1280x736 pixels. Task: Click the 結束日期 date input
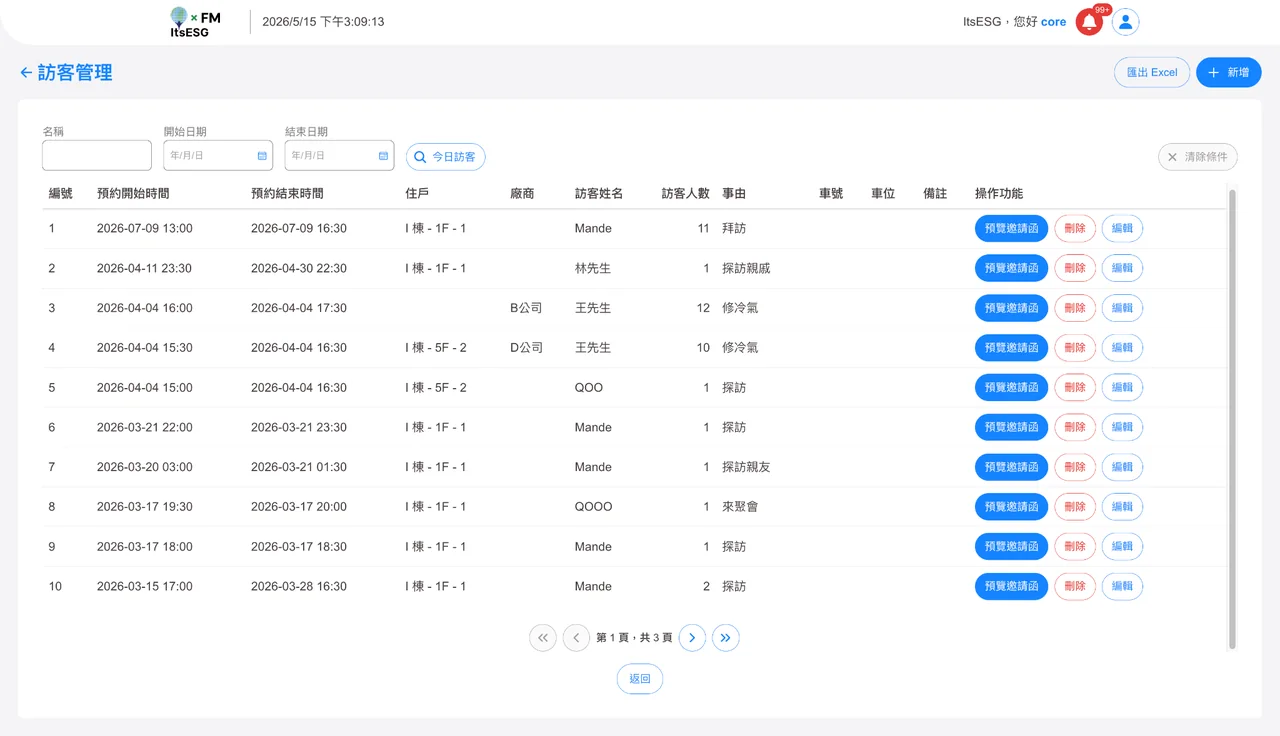(339, 155)
